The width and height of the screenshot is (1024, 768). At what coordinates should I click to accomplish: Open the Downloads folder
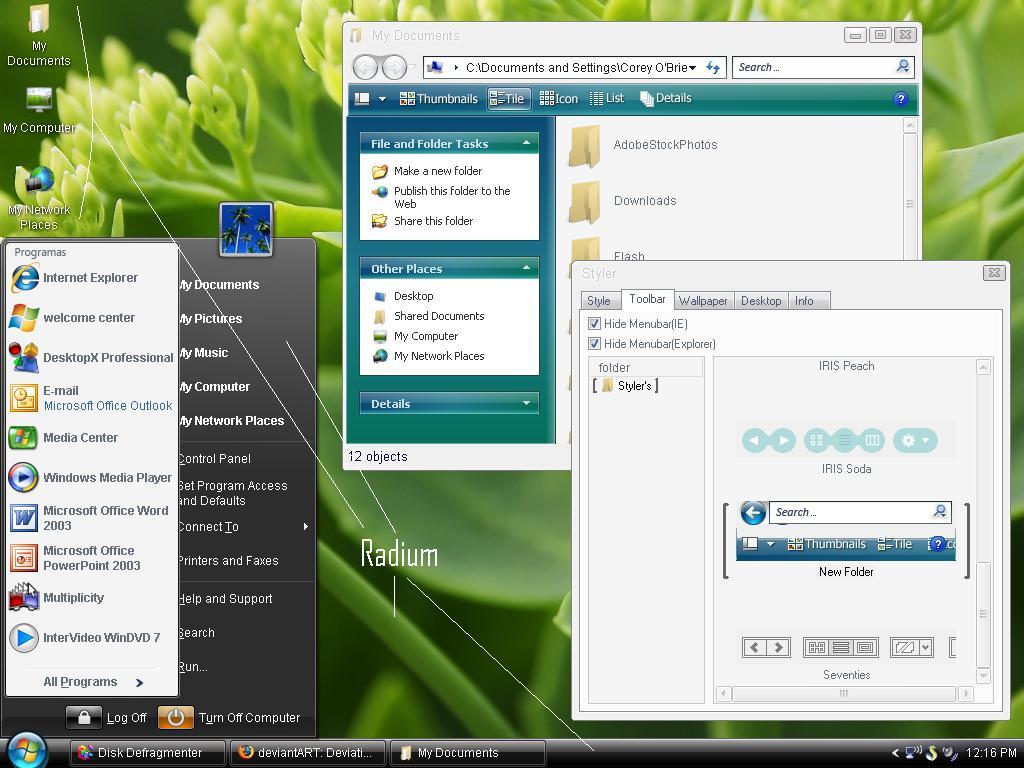pyautogui.click(x=622, y=201)
